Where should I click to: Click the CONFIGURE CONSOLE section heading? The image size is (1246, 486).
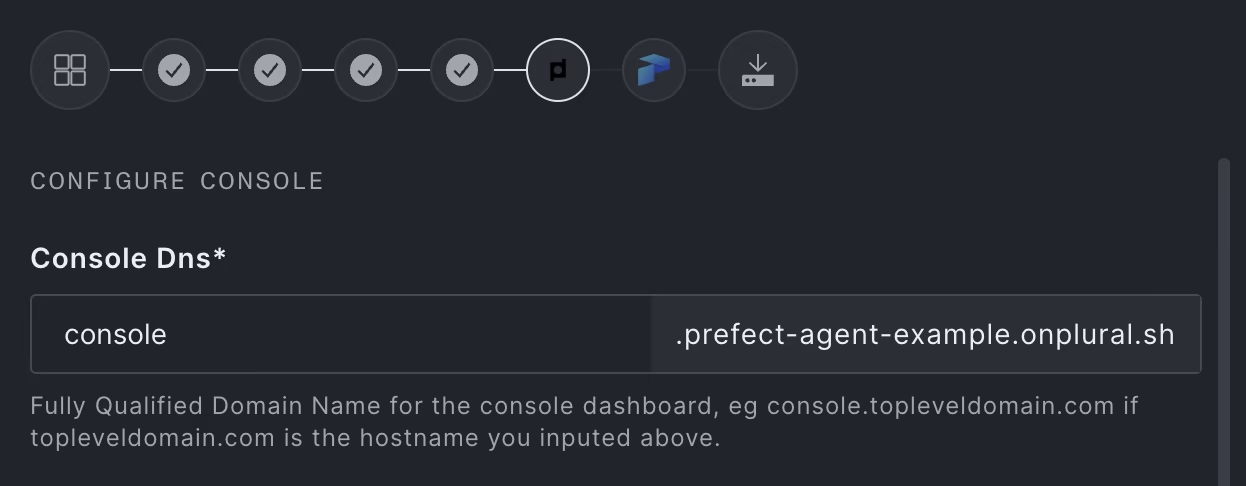coord(177,181)
